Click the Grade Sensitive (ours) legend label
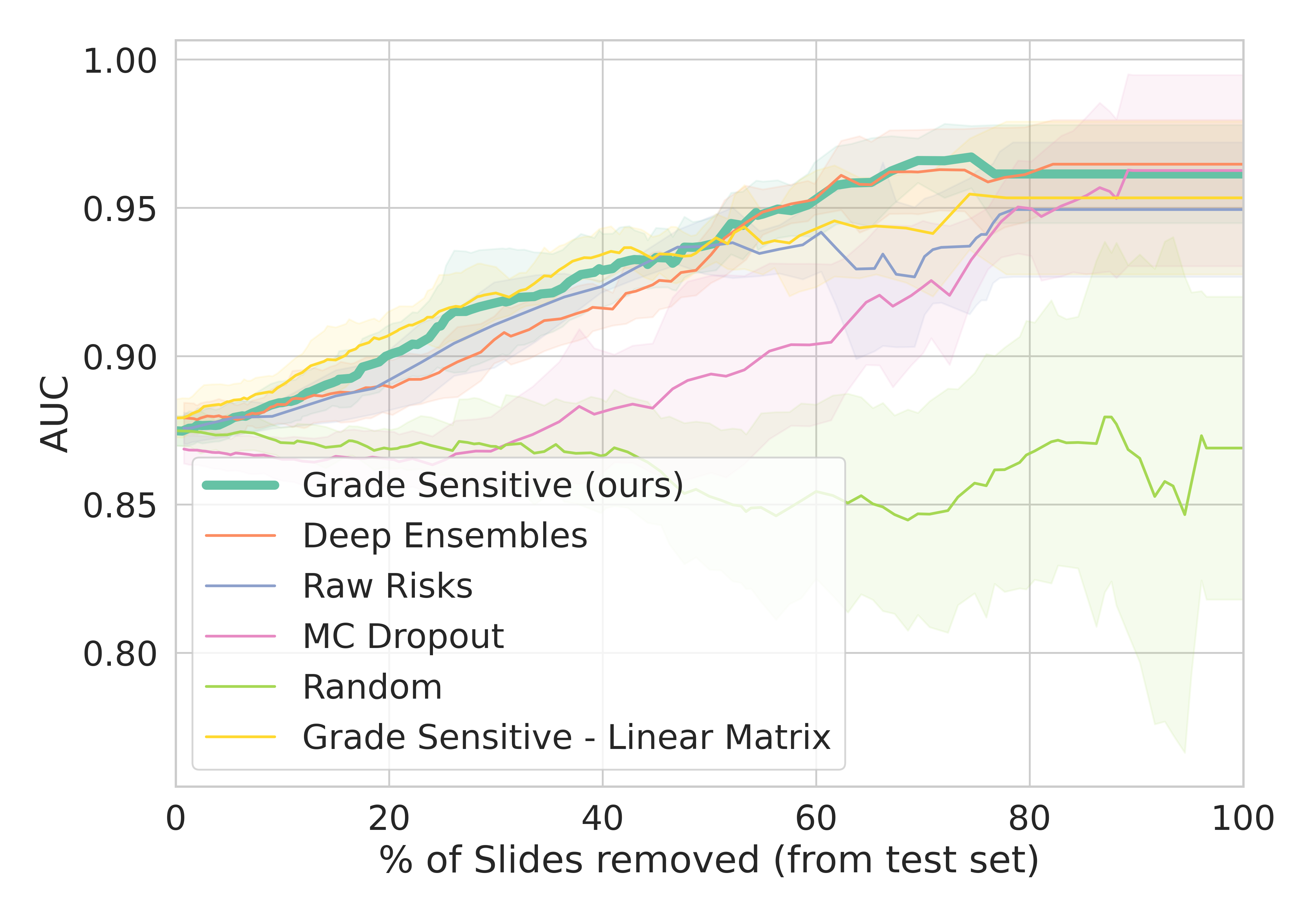Viewport: 1316px width, 921px height. coord(493,485)
